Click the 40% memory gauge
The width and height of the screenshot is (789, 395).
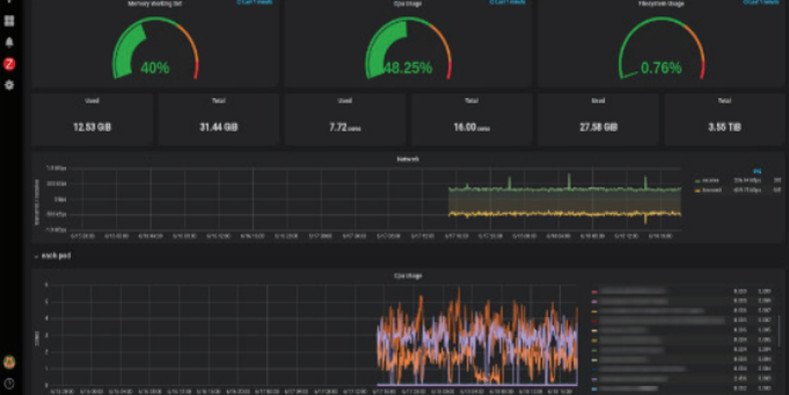click(x=155, y=49)
